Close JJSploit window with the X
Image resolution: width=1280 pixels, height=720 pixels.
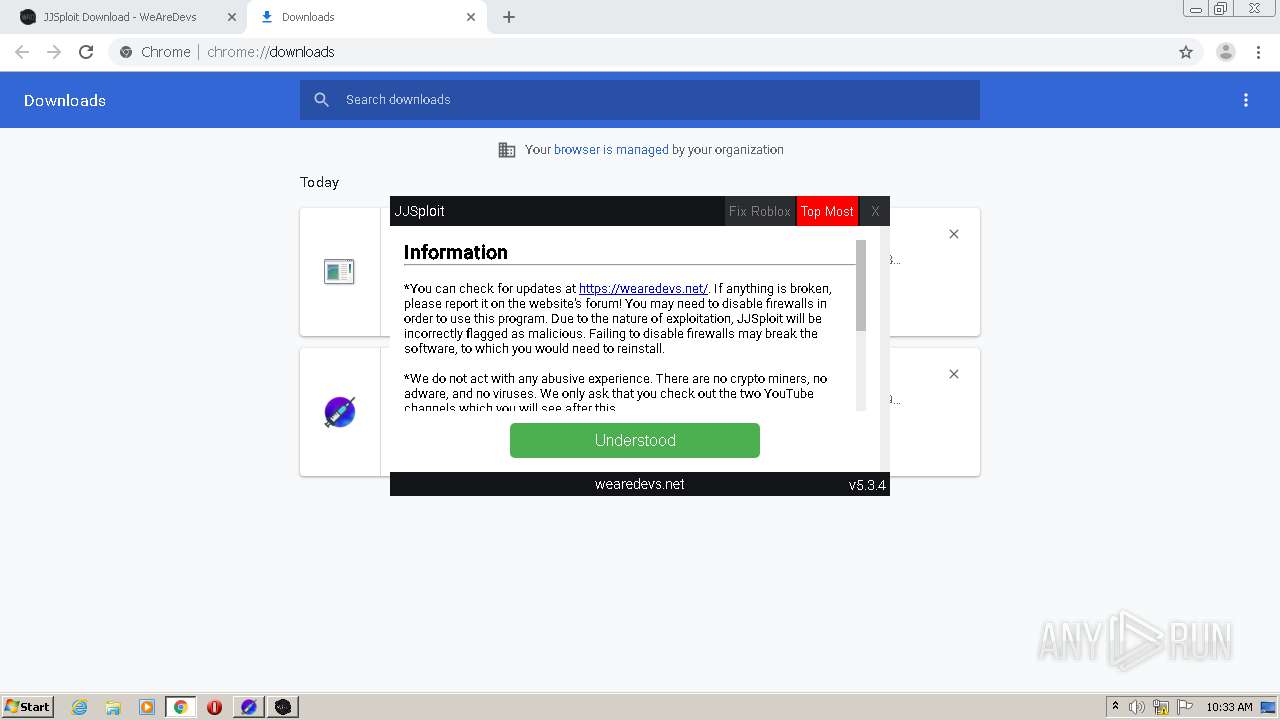875,211
